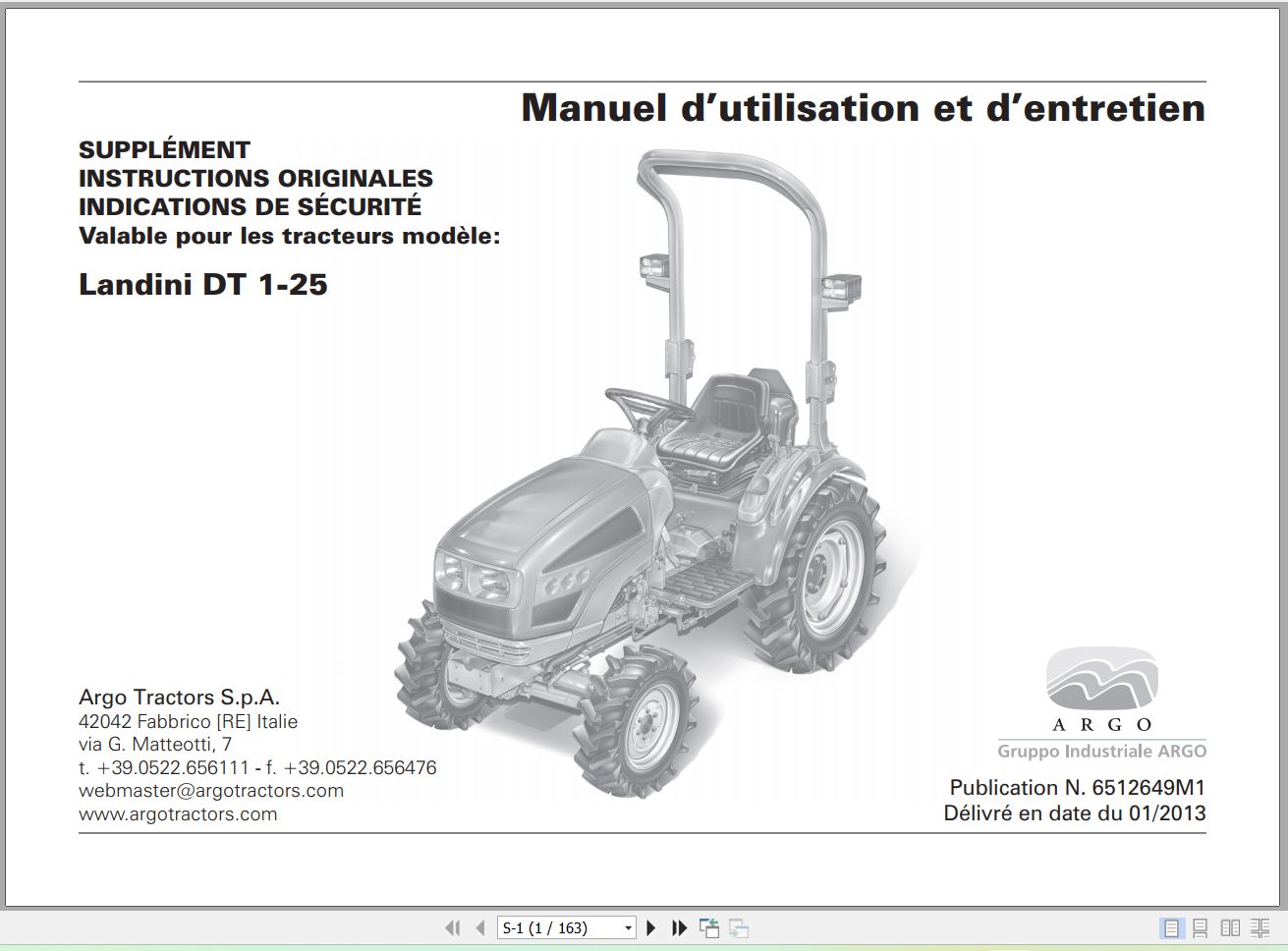Click the ARGO Gruppo Industriale logo

(1101, 703)
